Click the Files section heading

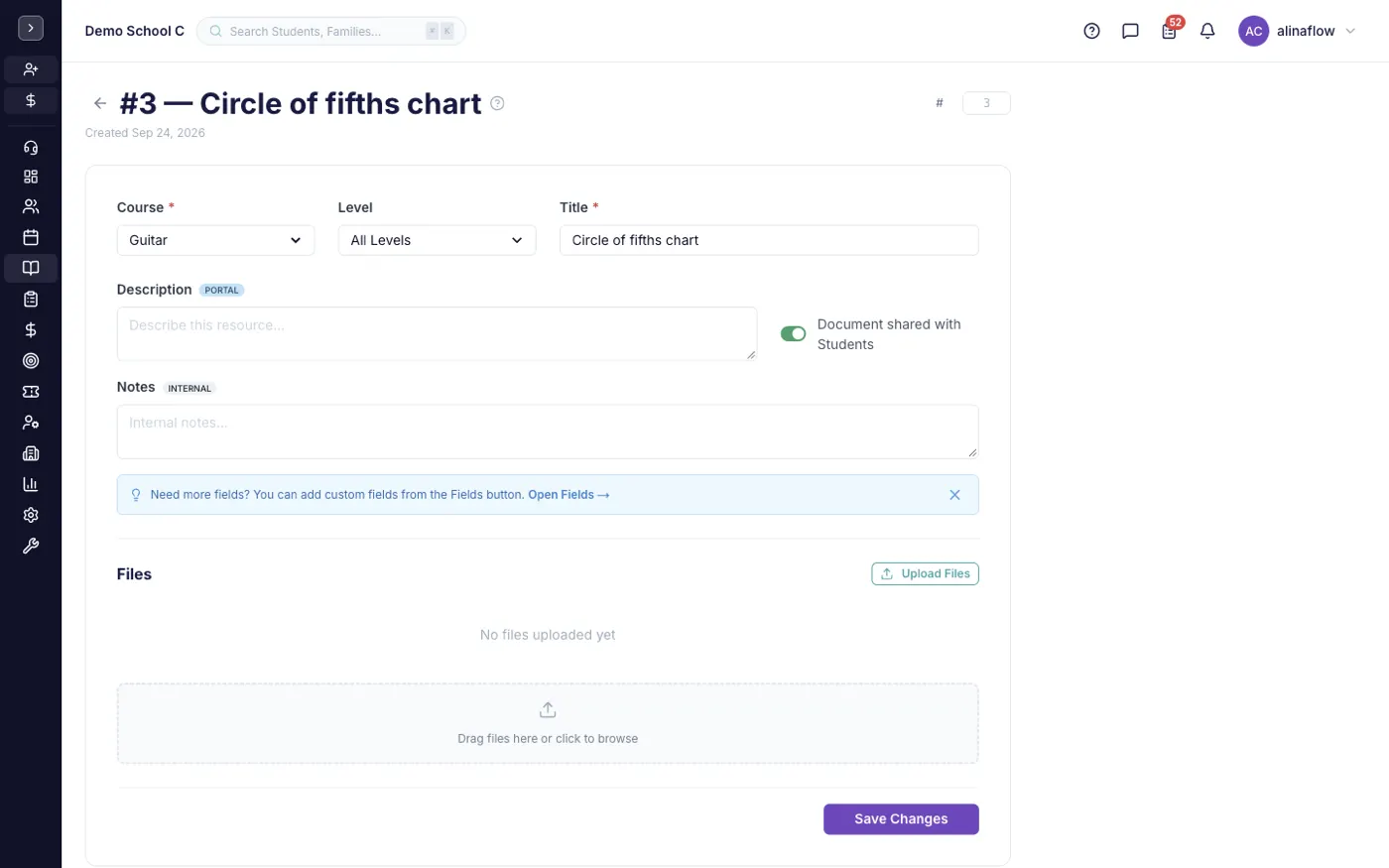(134, 574)
